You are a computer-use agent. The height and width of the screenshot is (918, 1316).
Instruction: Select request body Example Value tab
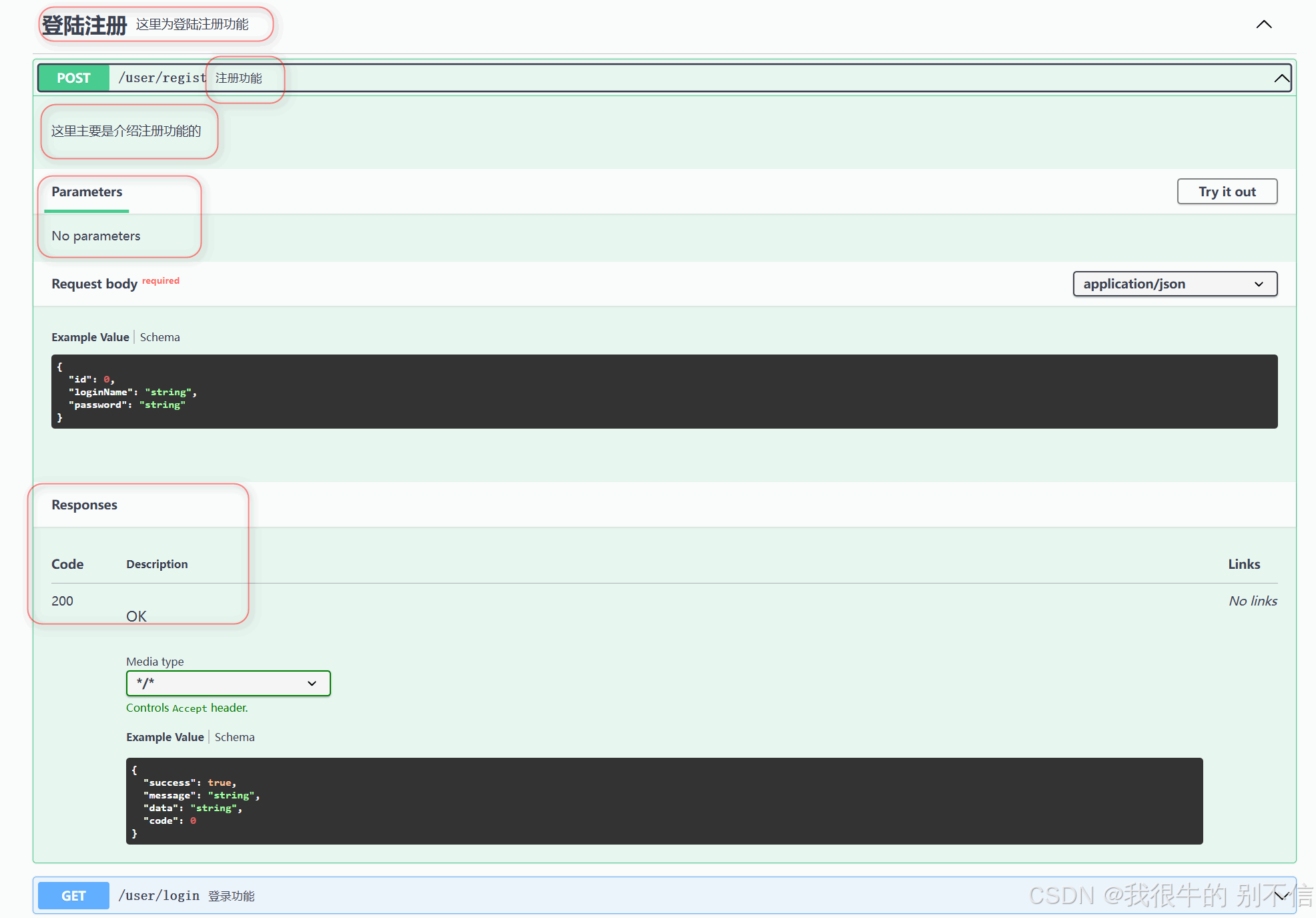pyautogui.click(x=90, y=337)
